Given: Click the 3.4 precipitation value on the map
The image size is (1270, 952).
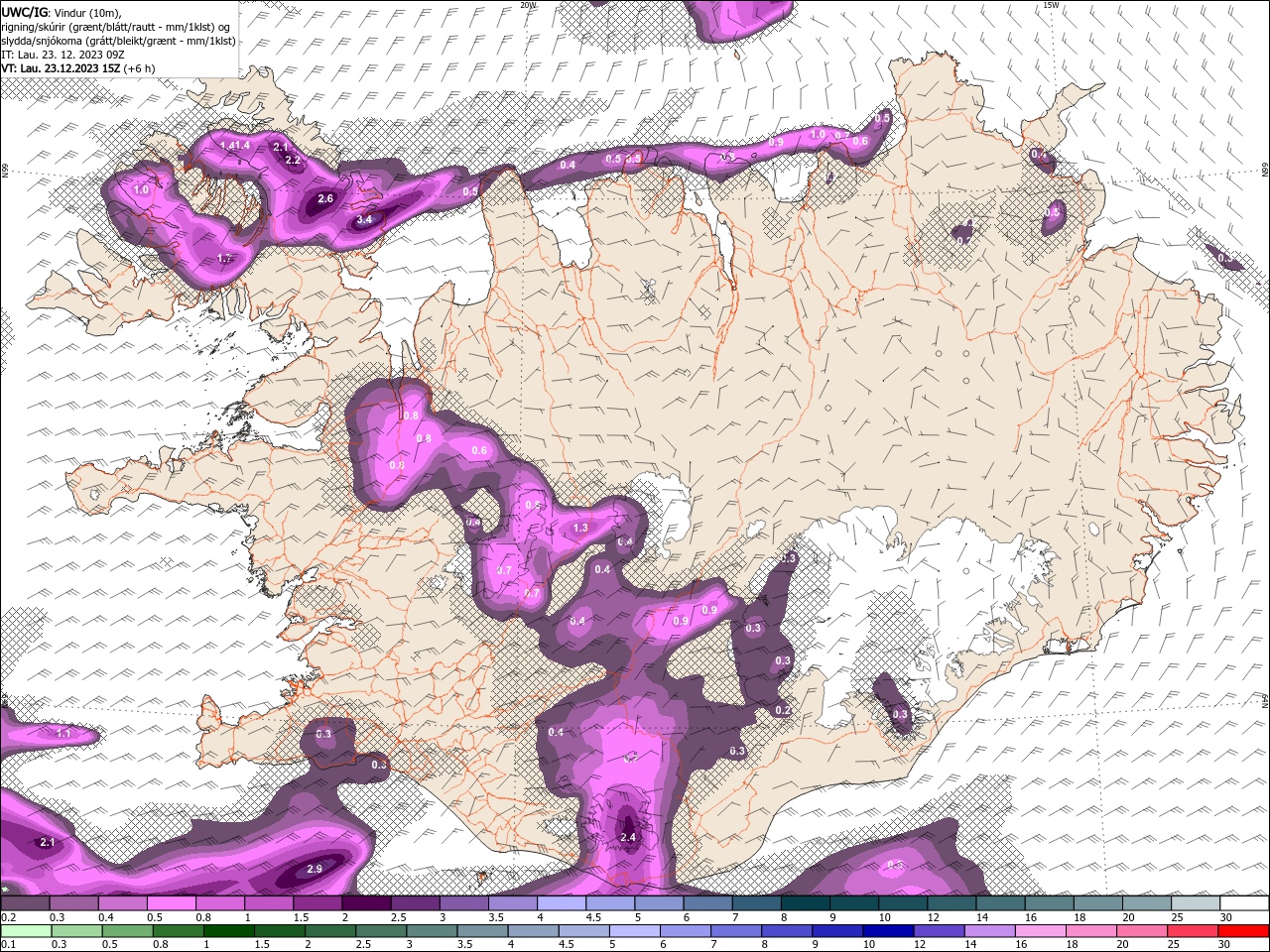Looking at the screenshot, I should point(364,219).
